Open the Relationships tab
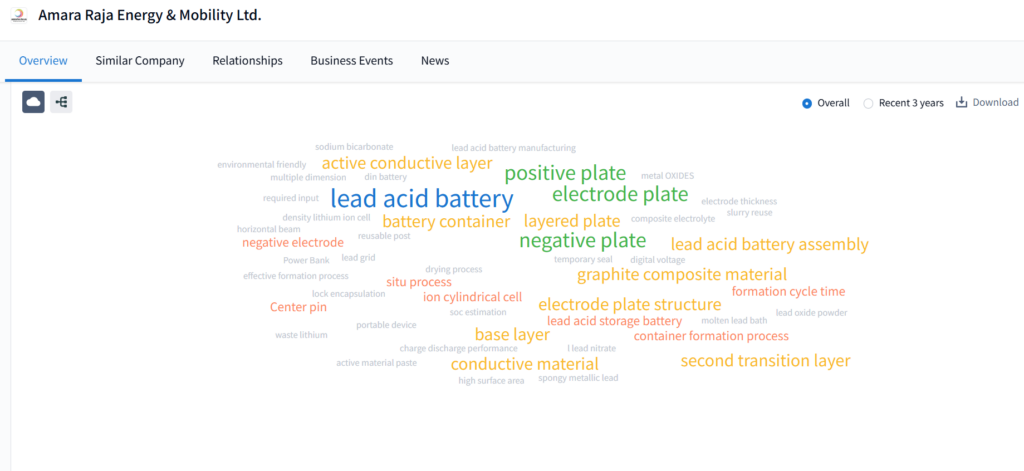This screenshot has width=1024, height=471. click(247, 61)
